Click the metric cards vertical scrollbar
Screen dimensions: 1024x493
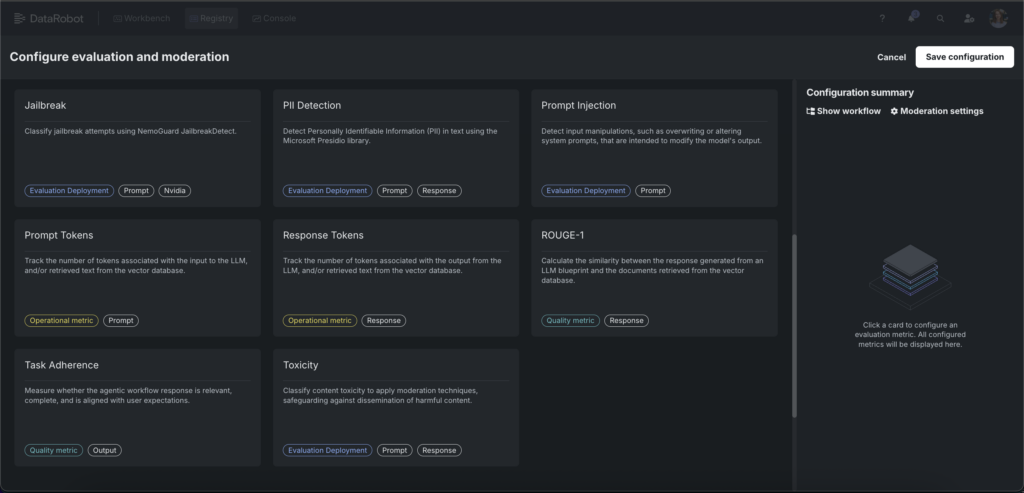[794, 325]
